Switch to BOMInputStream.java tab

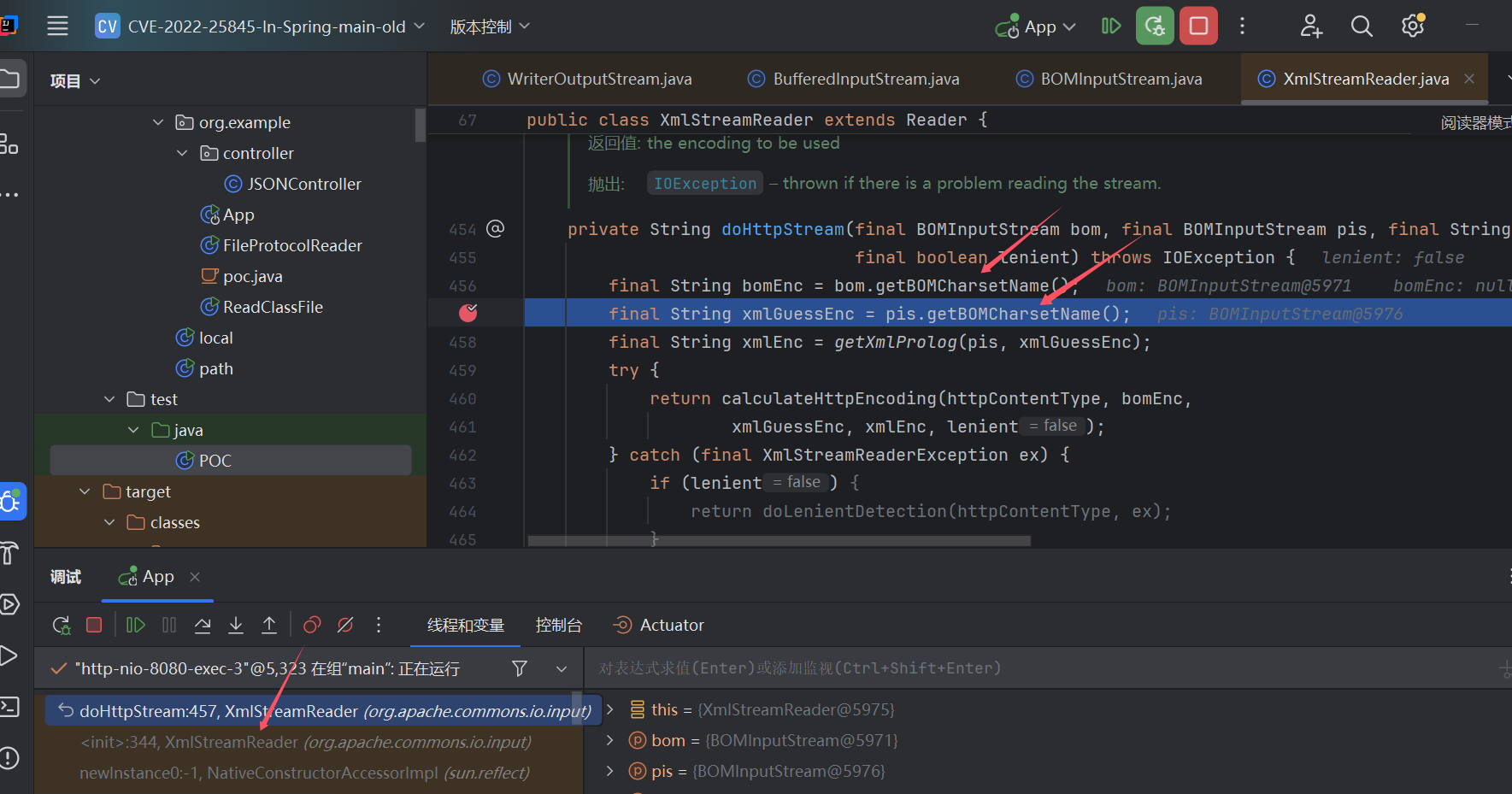coord(1109,79)
